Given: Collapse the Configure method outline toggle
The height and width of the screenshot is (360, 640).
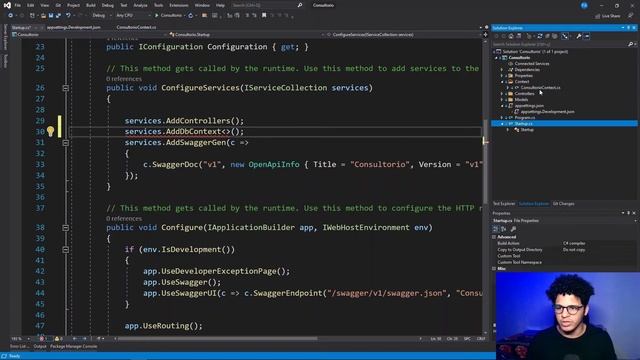Looking at the screenshot, I should (65, 228).
